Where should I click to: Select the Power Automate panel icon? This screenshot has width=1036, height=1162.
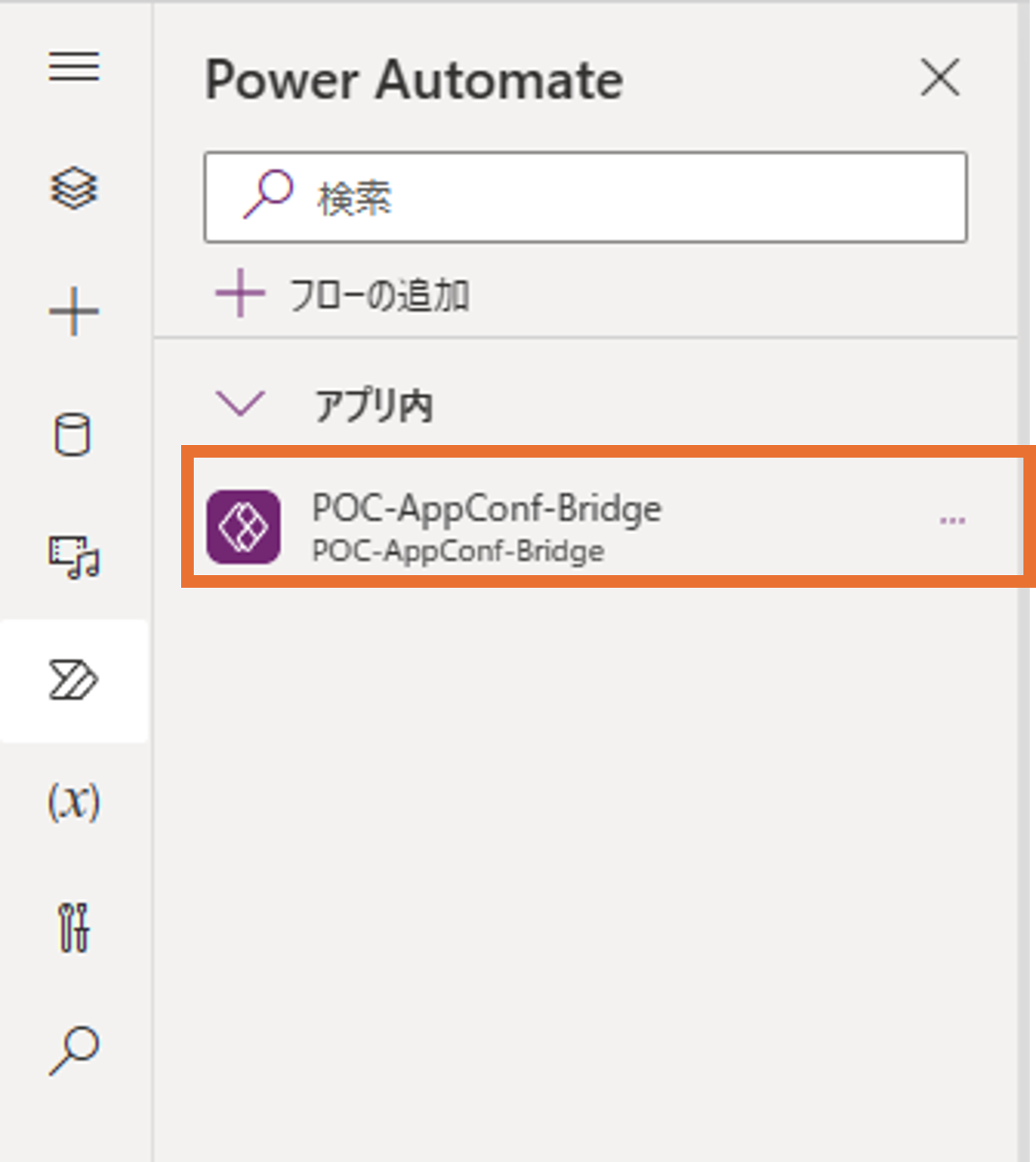click(x=75, y=682)
